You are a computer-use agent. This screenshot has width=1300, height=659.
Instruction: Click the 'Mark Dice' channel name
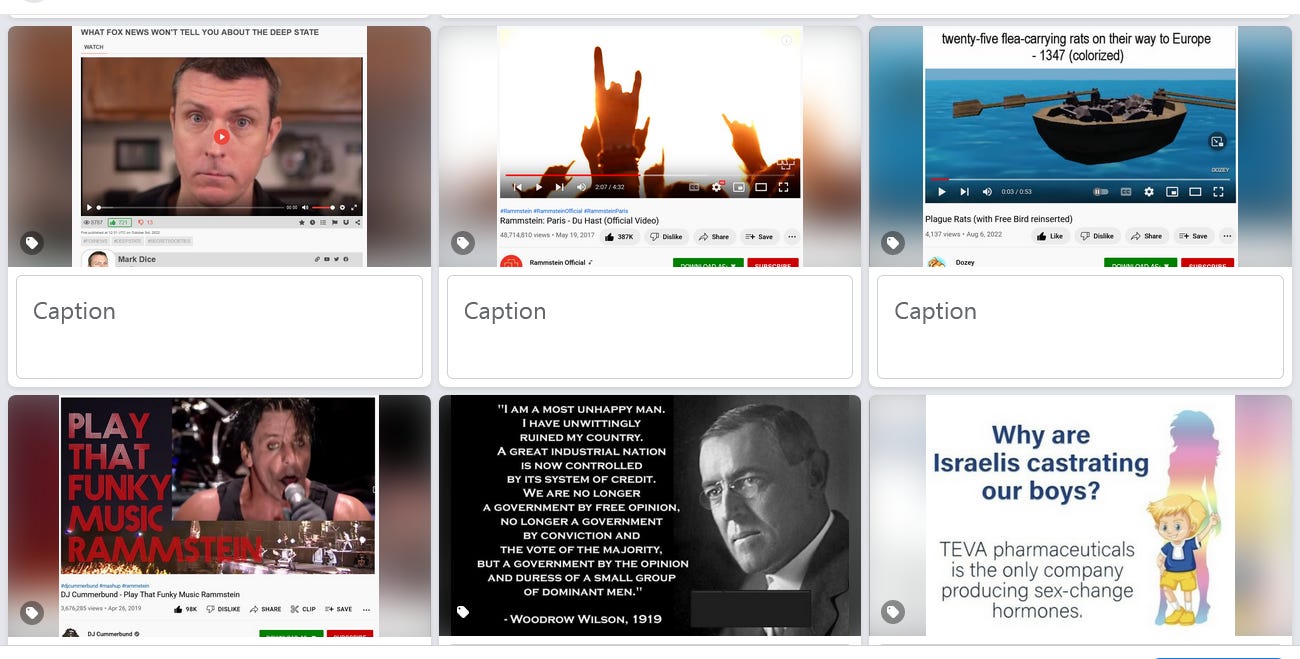pyautogui.click(x=137, y=259)
